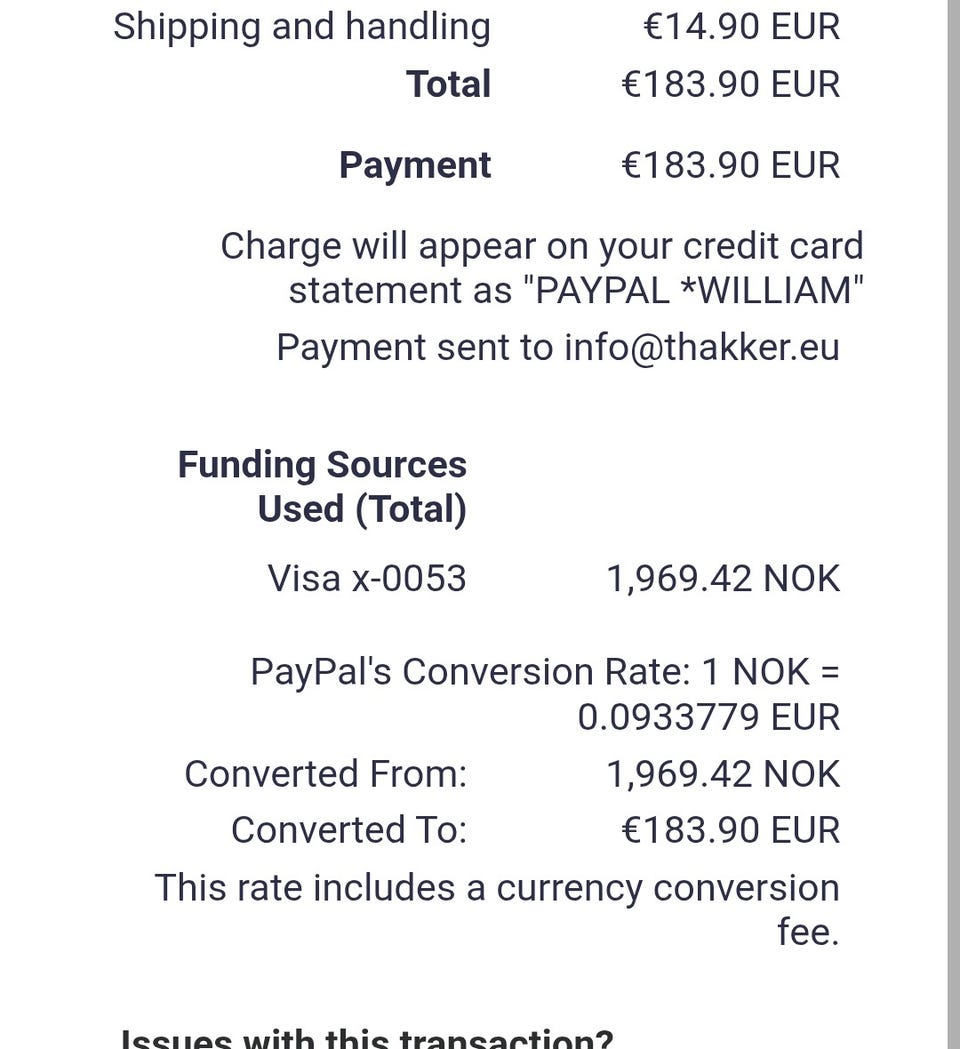Click the 0.0933779 EUR rate value

[x=708, y=717]
